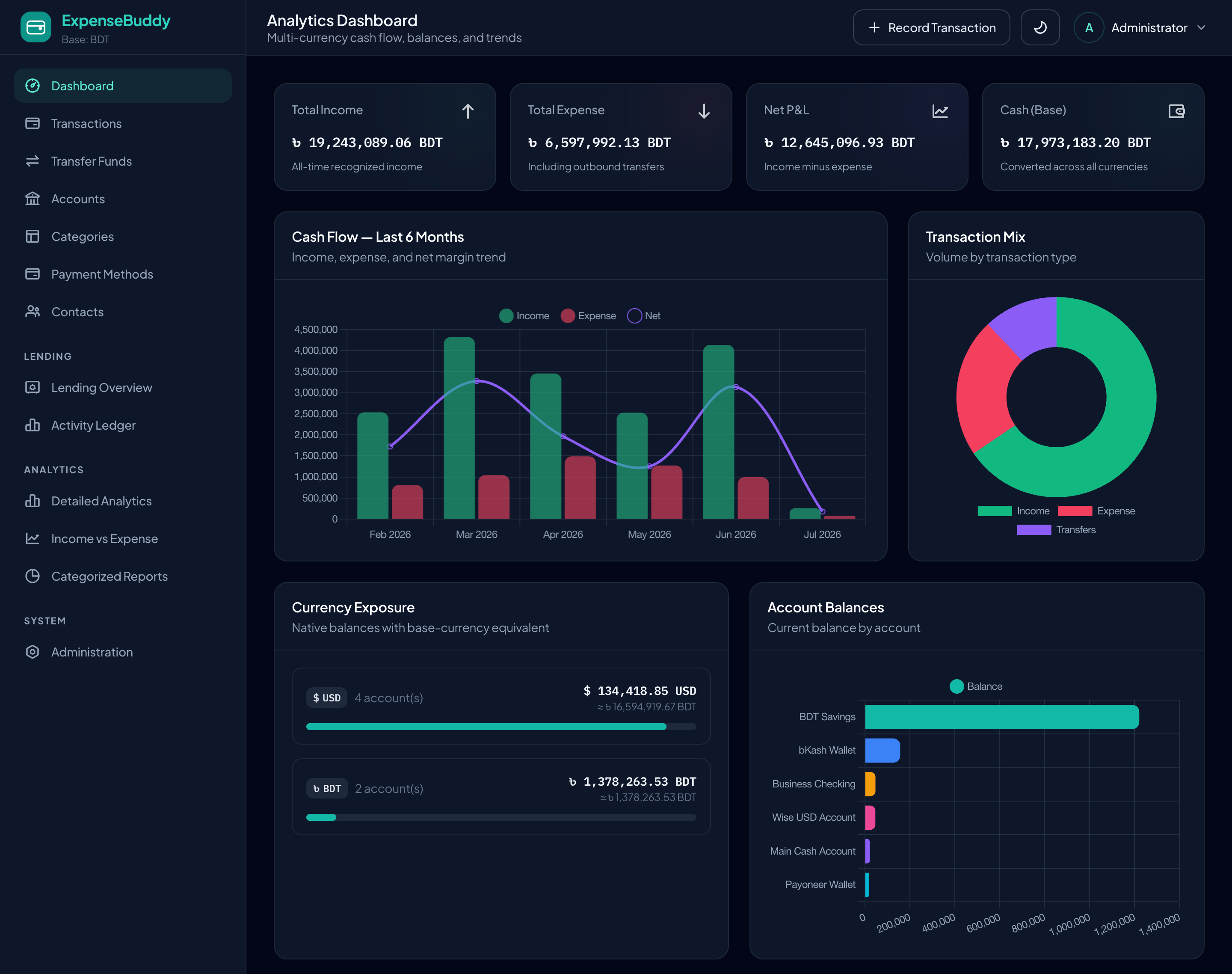
Task: Go to Transfer Funds page
Action: tap(123, 161)
